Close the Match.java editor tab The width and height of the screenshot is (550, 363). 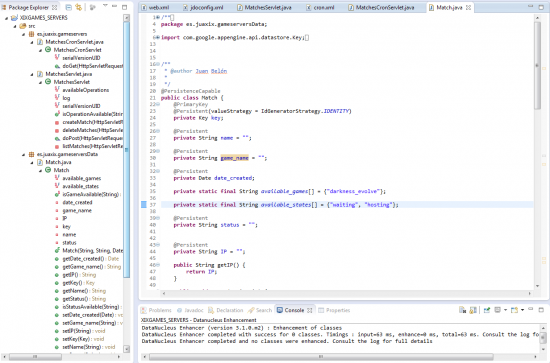[468, 7]
